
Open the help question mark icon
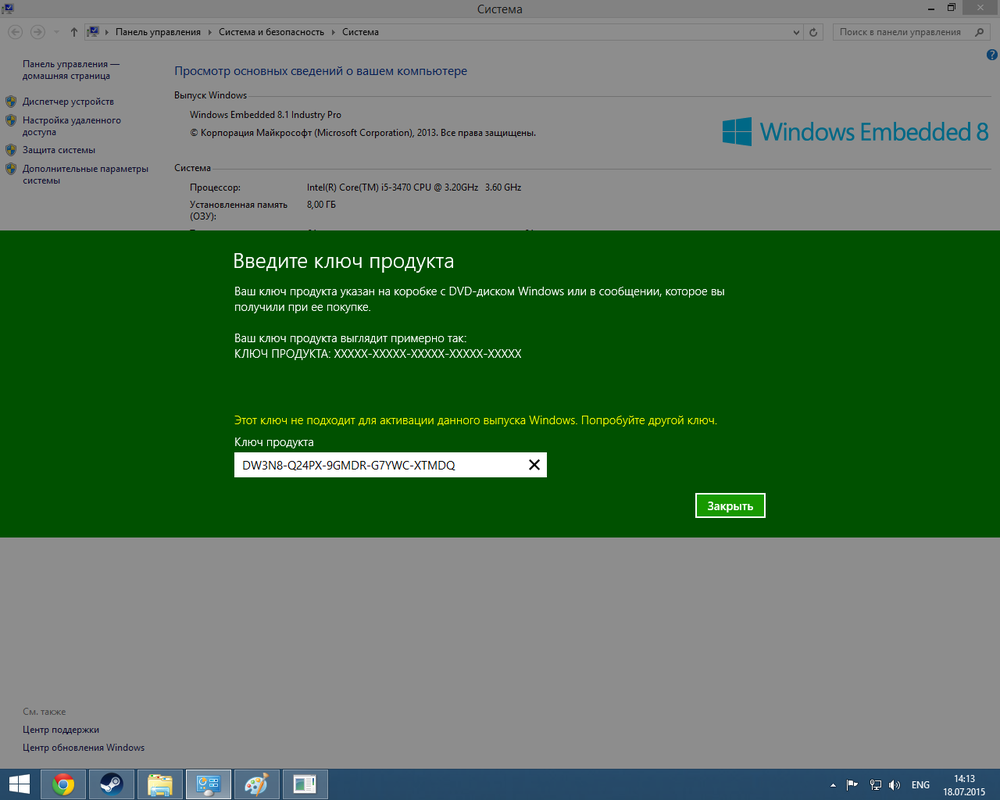991,55
